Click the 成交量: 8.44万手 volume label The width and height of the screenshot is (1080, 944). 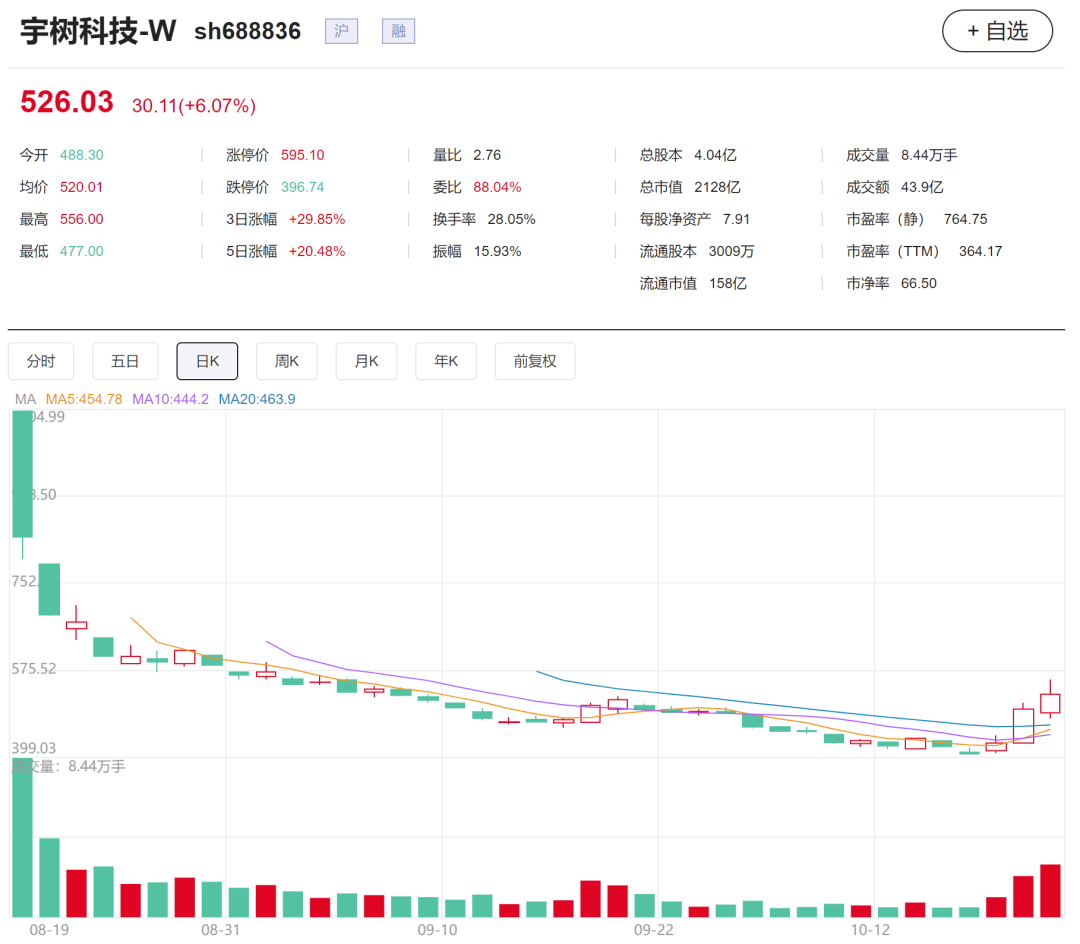(69, 766)
